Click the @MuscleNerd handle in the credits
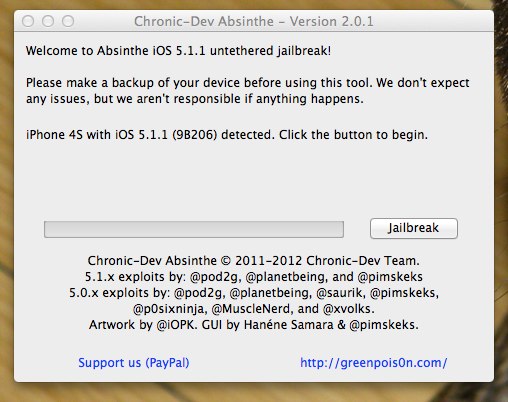 coord(252,309)
